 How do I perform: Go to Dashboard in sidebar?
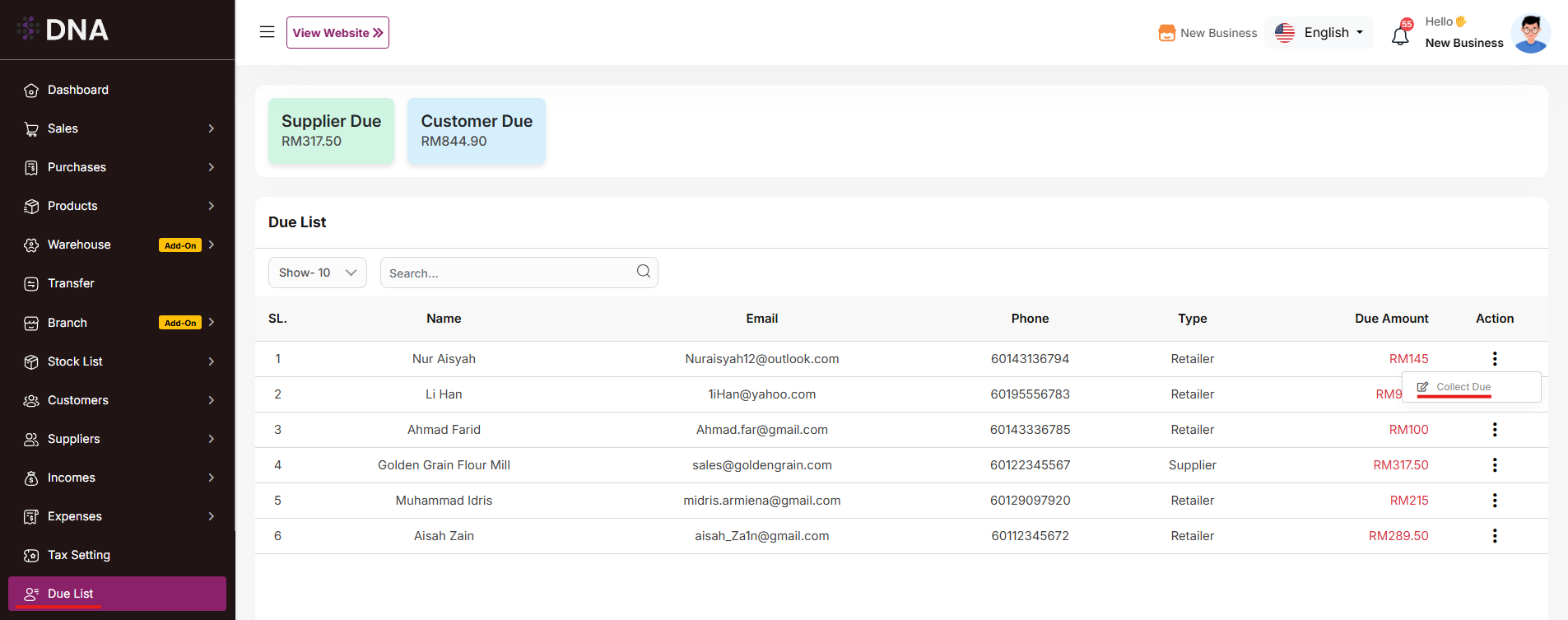78,90
